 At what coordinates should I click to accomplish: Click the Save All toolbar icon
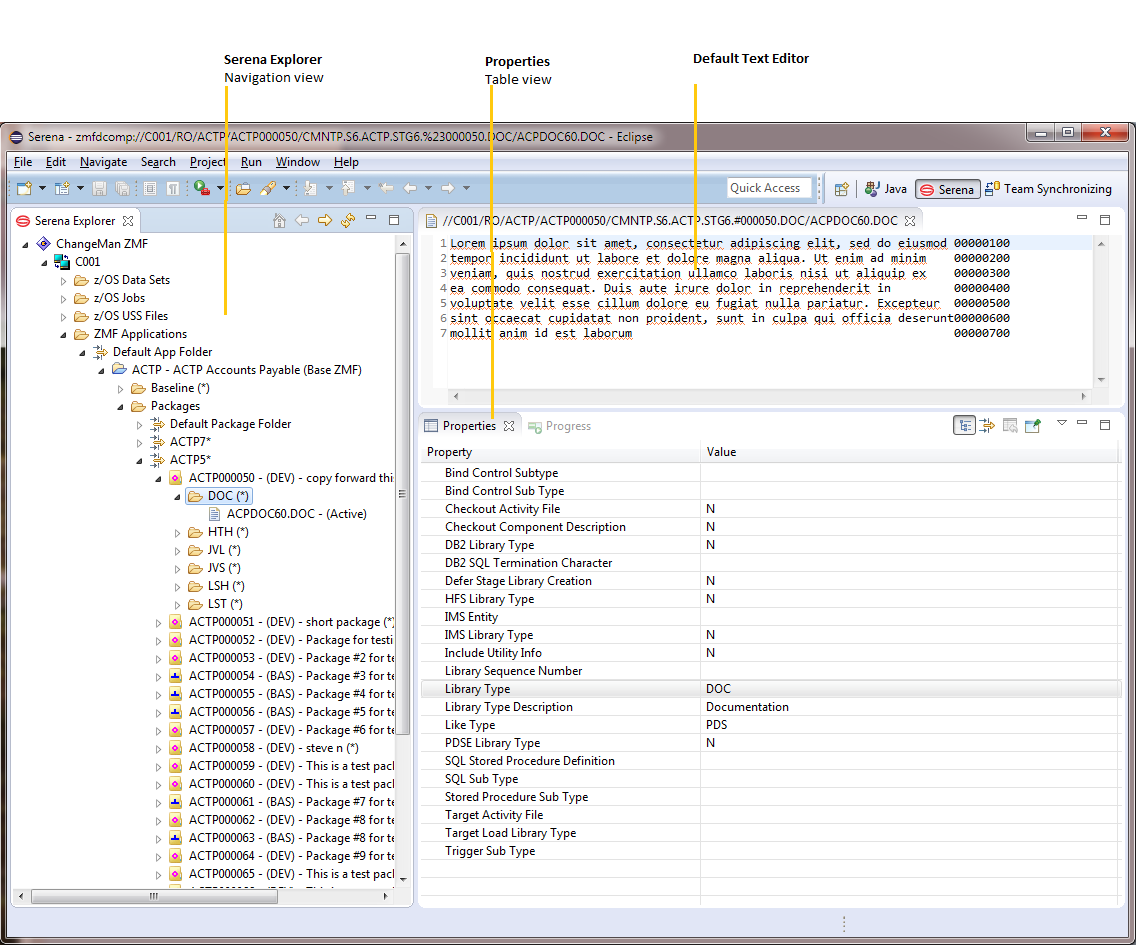click(x=123, y=188)
